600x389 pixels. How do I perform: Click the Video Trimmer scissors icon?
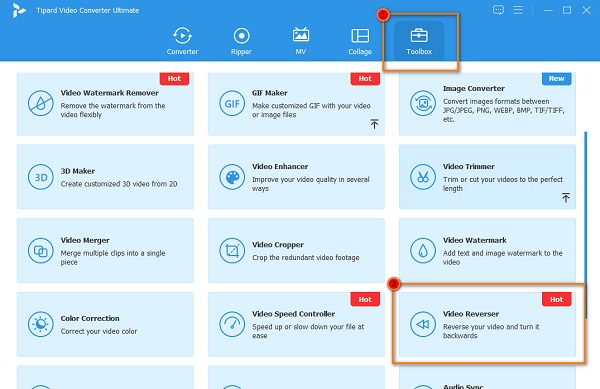[x=423, y=177]
